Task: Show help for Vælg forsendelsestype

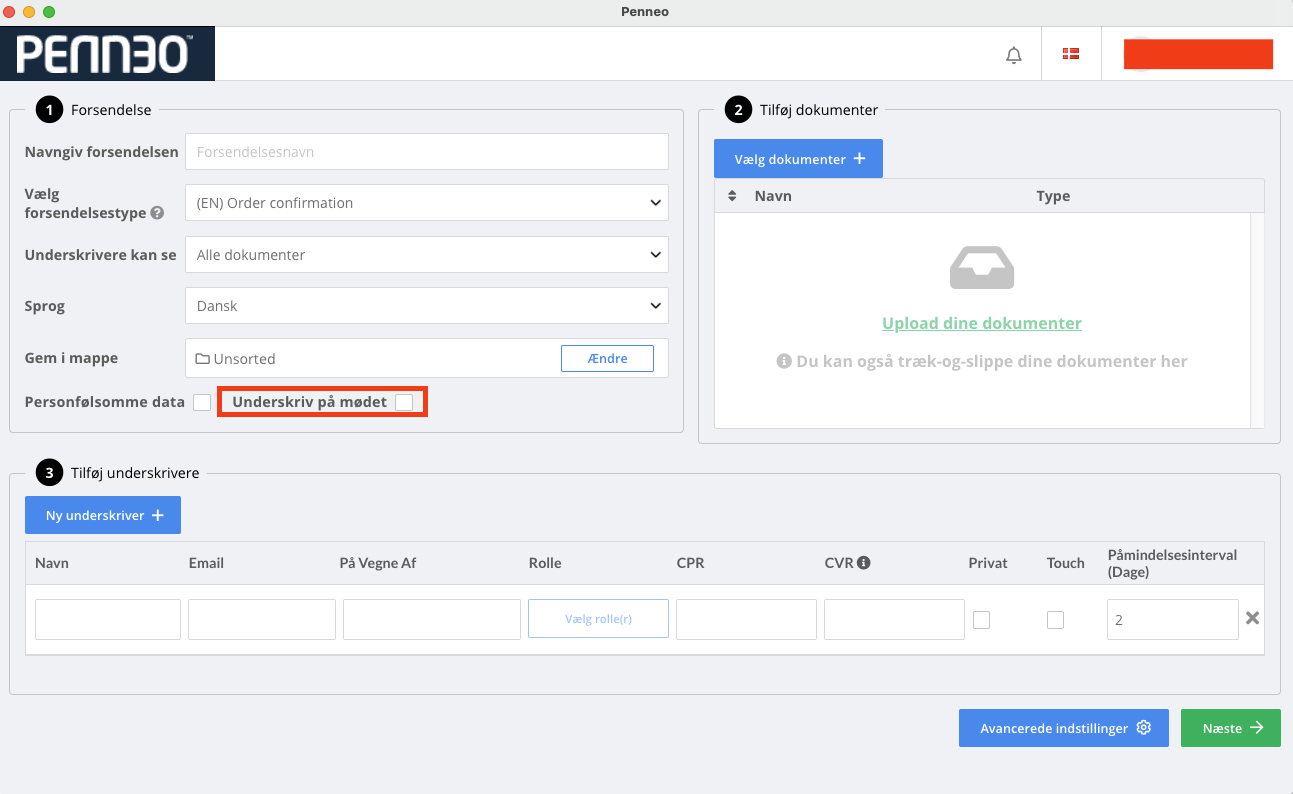Action: coord(157,213)
